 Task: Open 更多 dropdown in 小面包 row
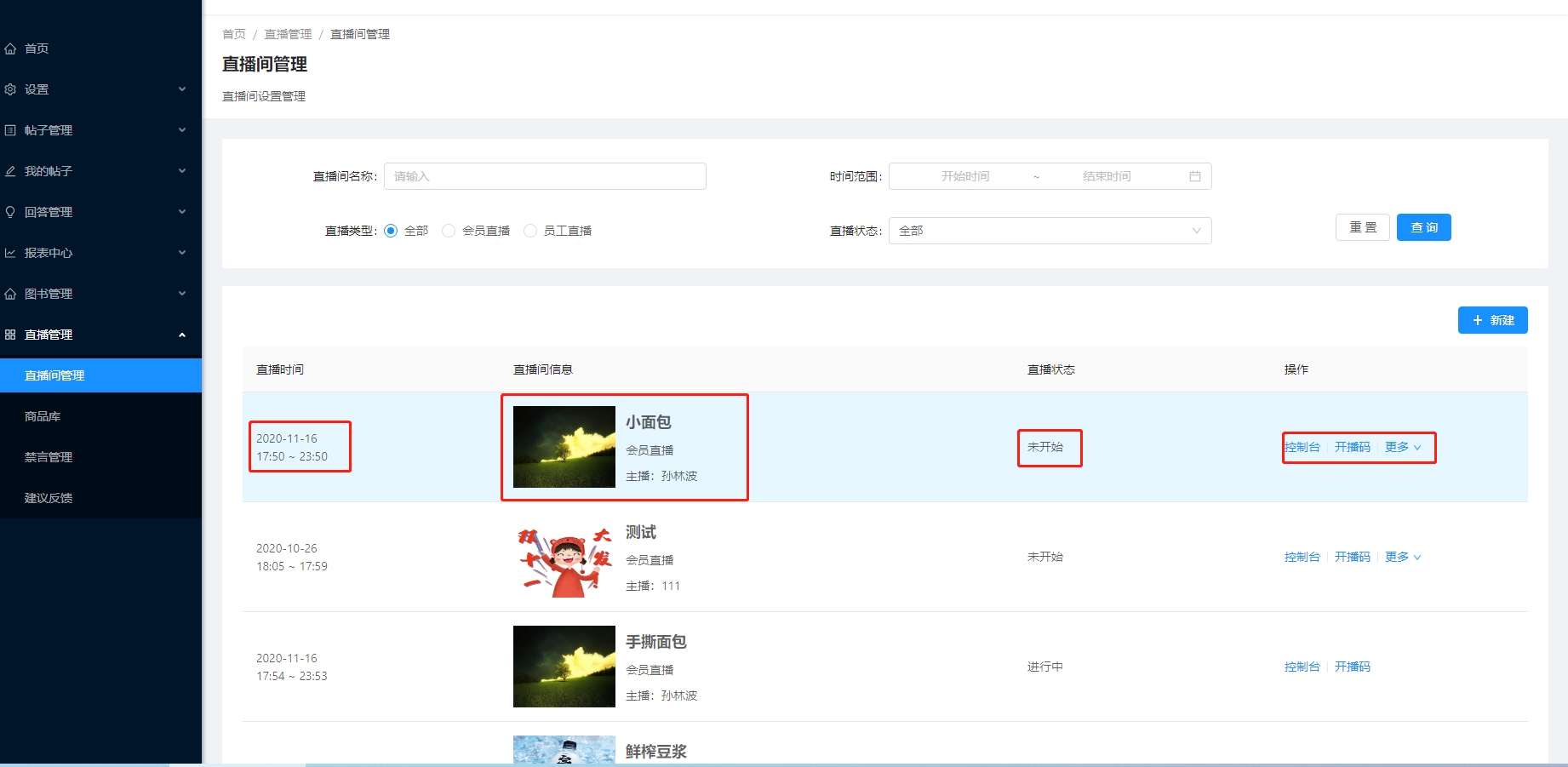click(x=1403, y=447)
